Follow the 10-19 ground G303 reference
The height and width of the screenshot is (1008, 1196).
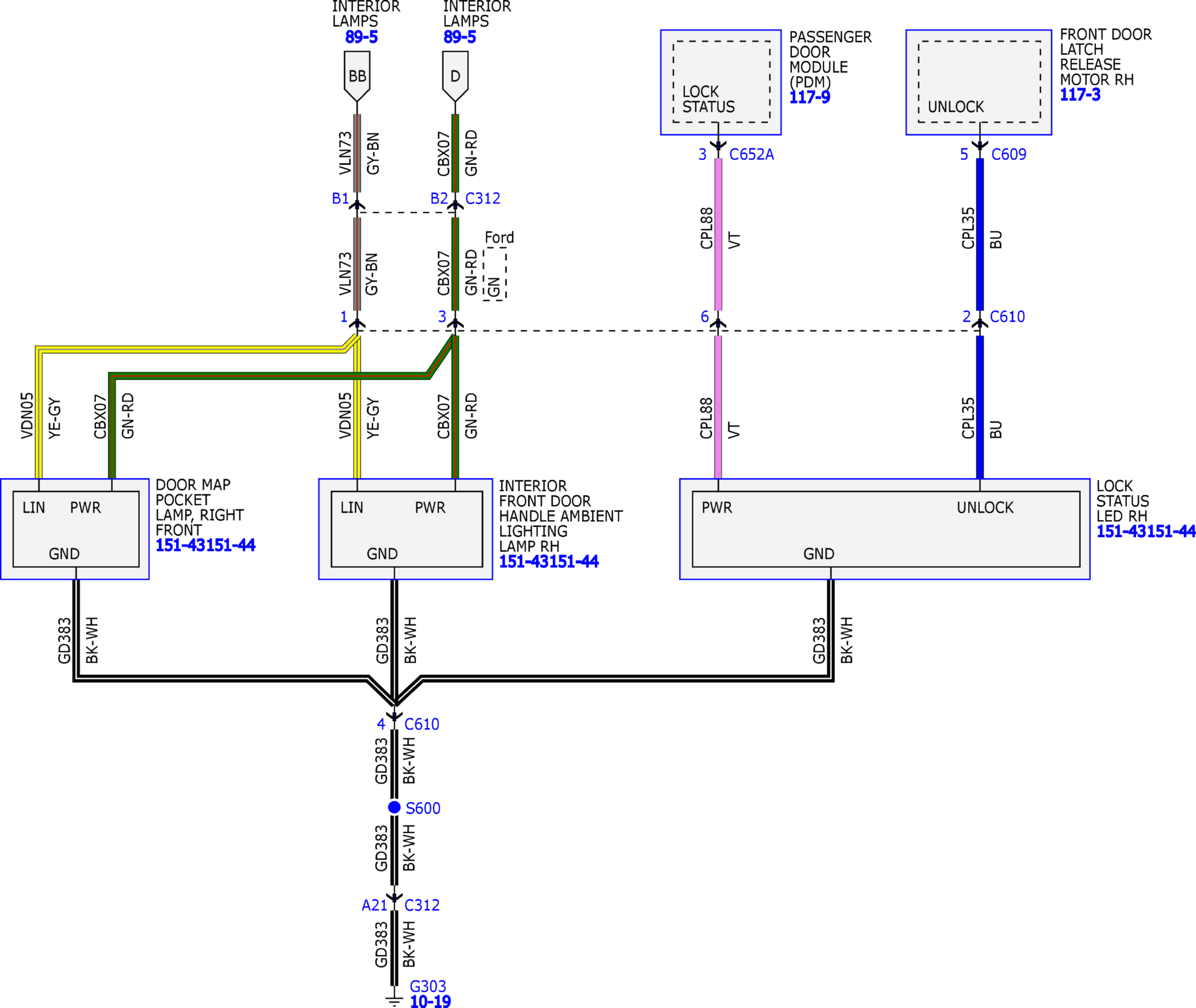(x=430, y=1001)
